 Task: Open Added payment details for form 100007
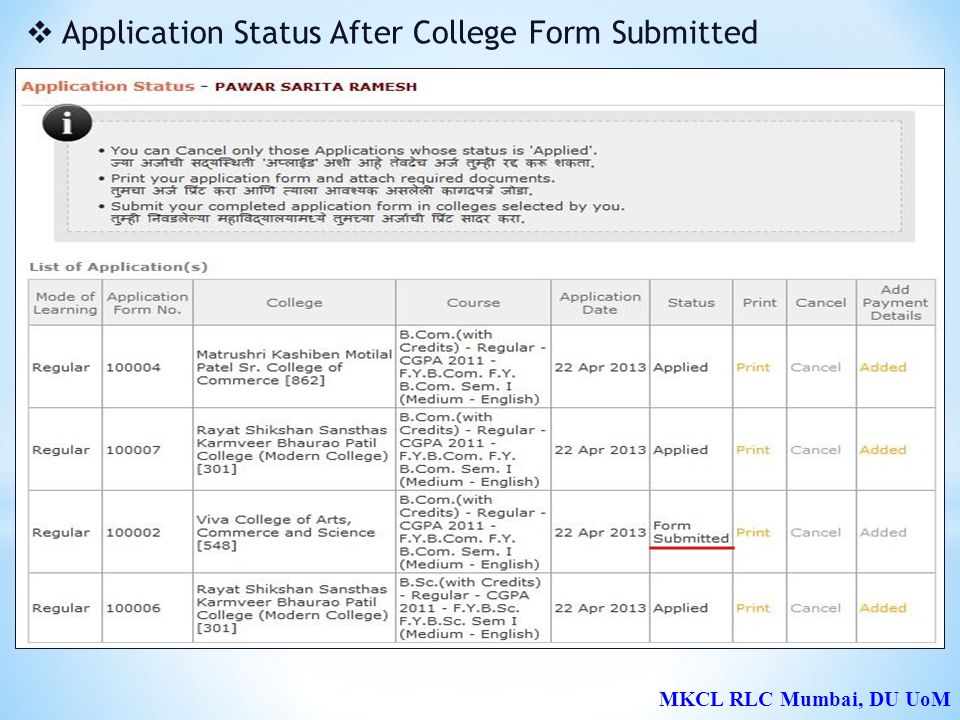(882, 449)
